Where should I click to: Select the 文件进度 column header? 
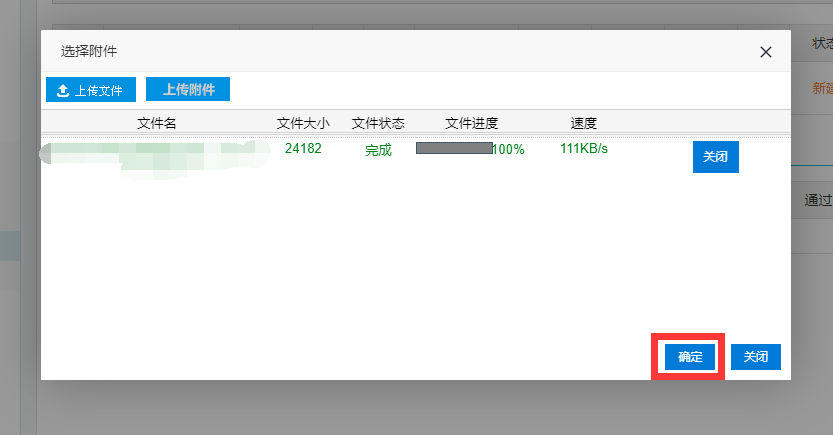[471, 124]
